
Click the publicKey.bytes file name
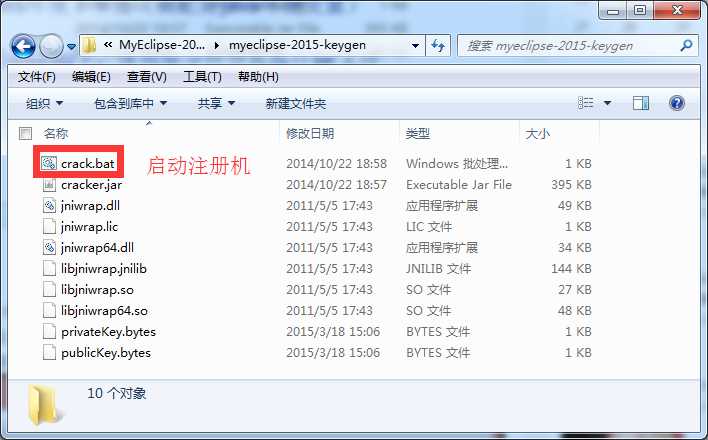tap(106, 353)
